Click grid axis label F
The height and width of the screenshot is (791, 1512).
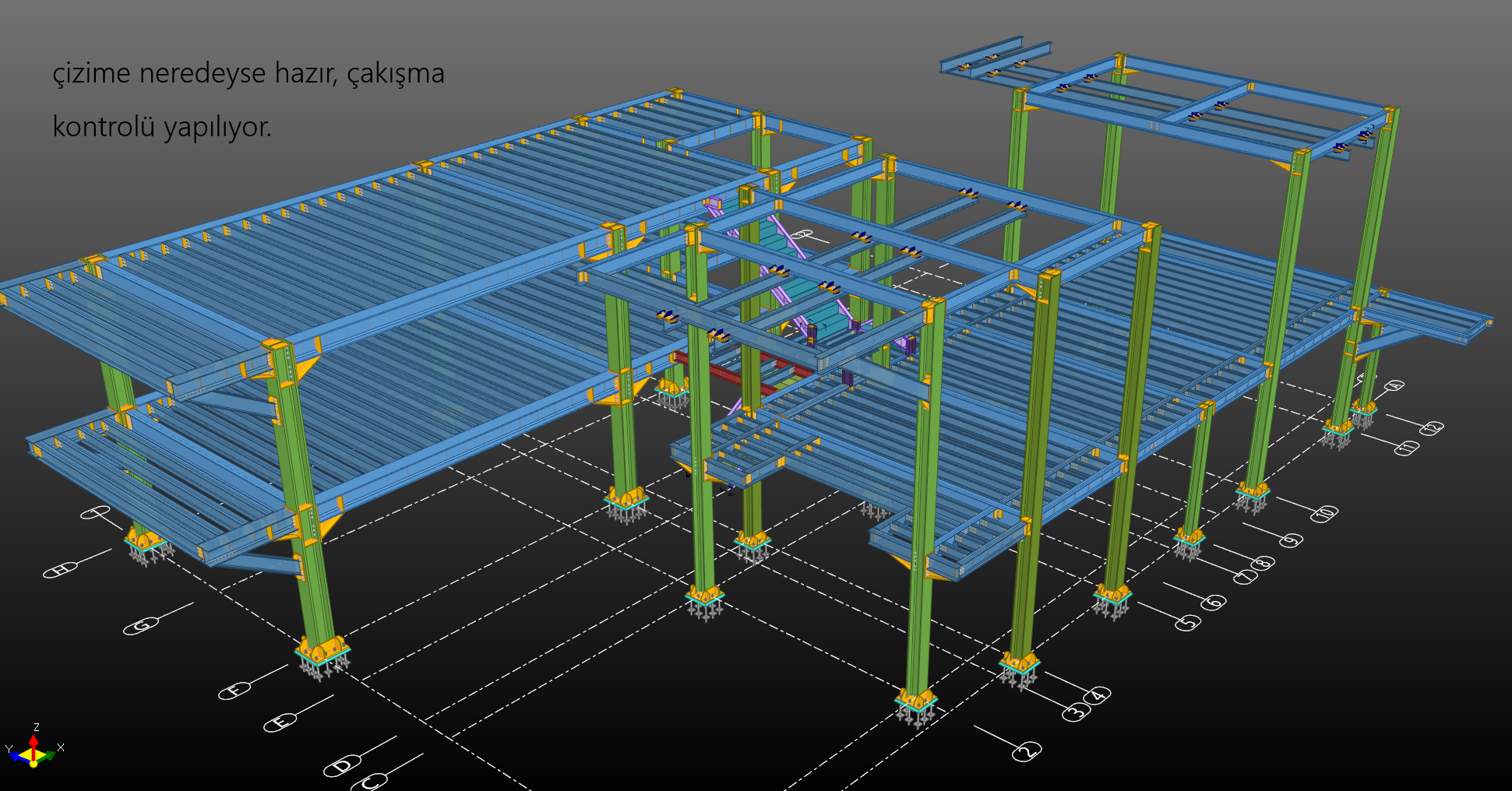tap(234, 691)
